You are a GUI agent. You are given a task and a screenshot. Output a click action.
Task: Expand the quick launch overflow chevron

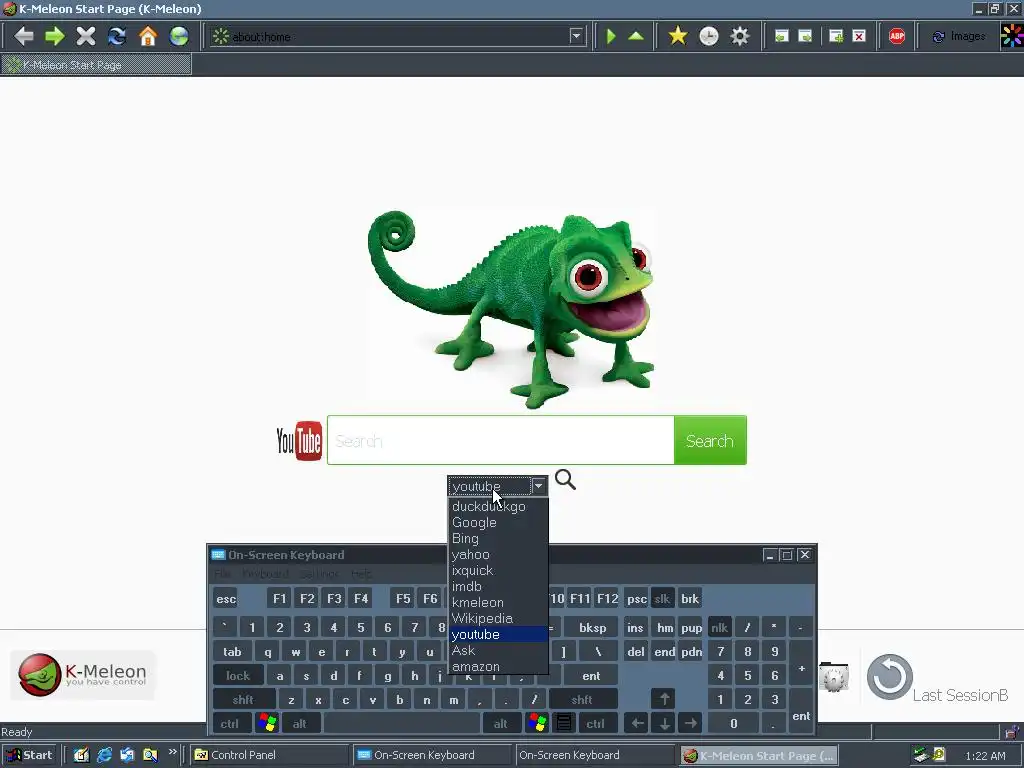(172, 752)
